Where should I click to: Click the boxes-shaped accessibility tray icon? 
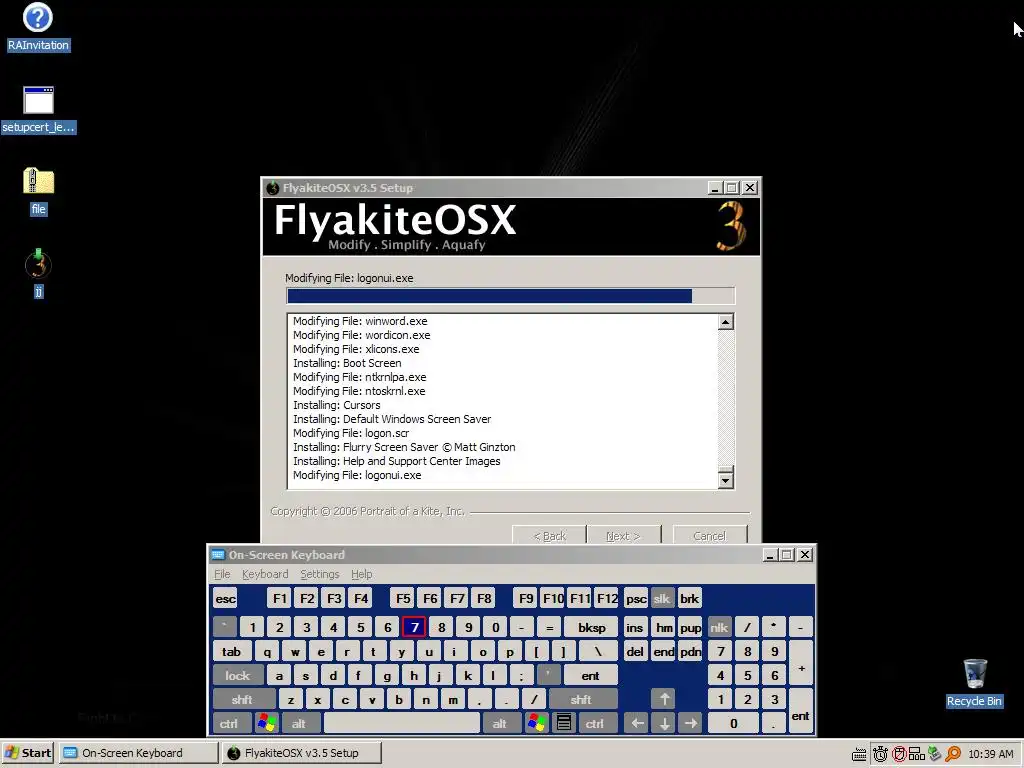[917, 754]
